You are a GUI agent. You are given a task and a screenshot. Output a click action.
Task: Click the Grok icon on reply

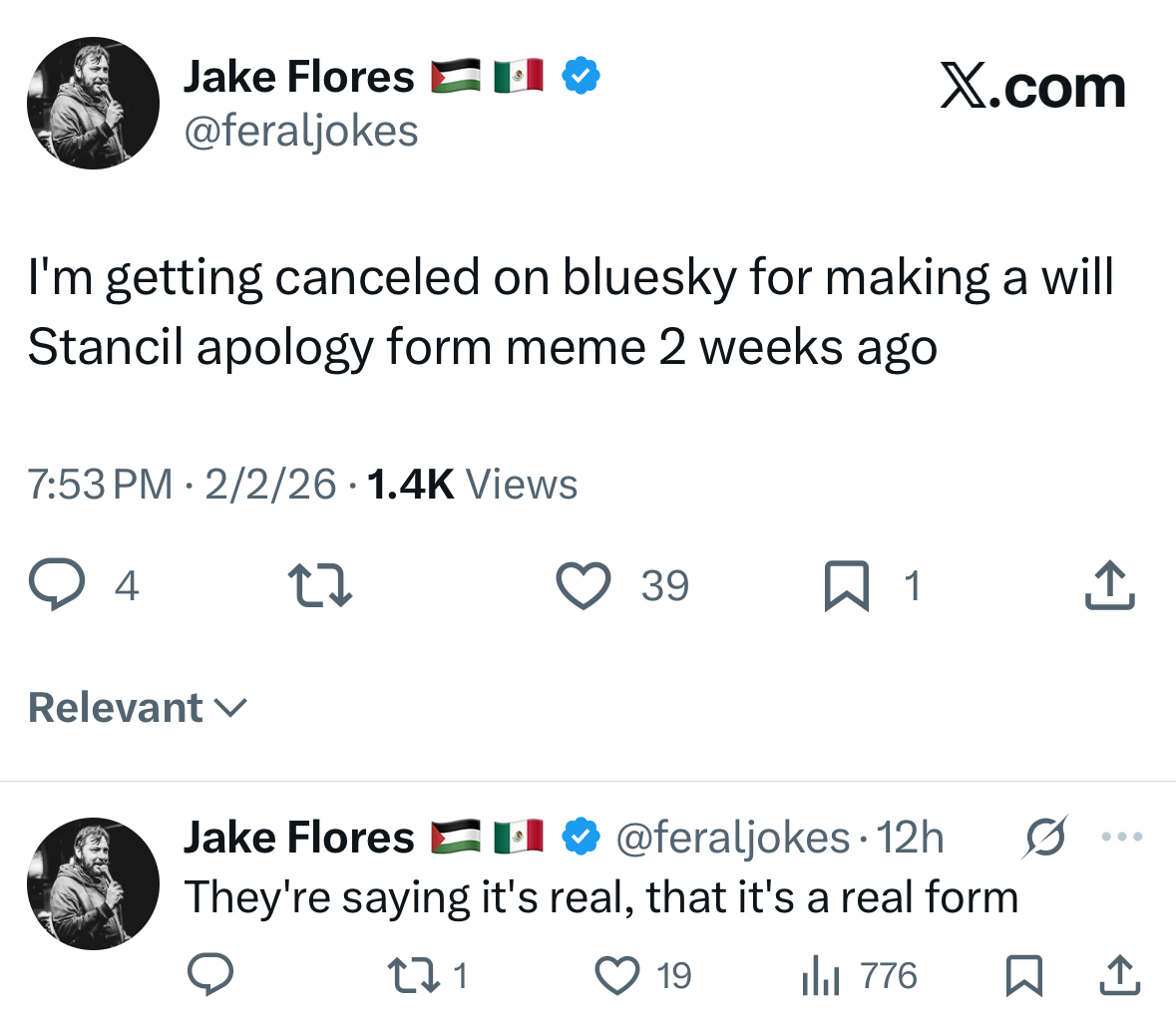(1045, 837)
